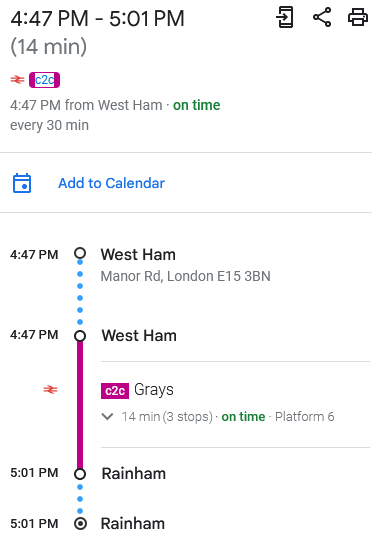Click the Manor Rd, London E15 3BN address
Viewport: 372px width, 555px height.
(185, 276)
